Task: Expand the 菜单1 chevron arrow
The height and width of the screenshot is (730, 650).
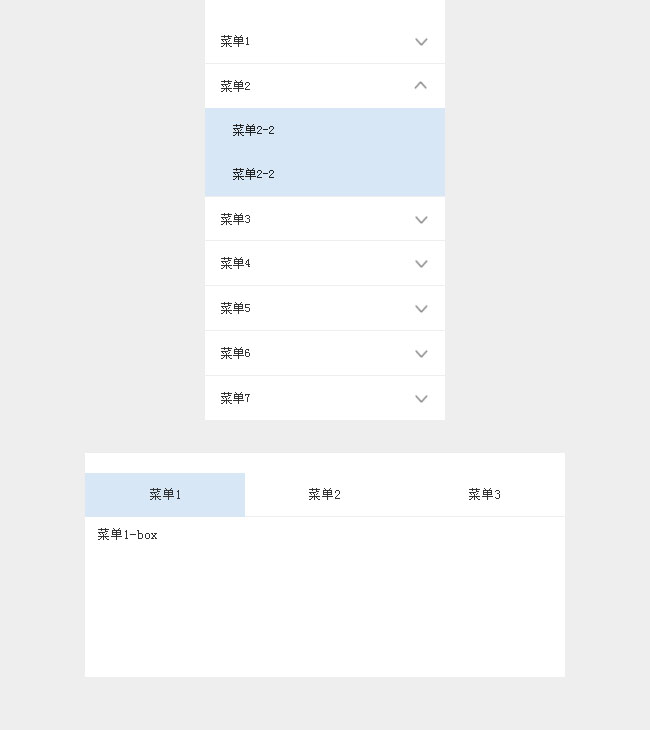Action: coord(421,42)
